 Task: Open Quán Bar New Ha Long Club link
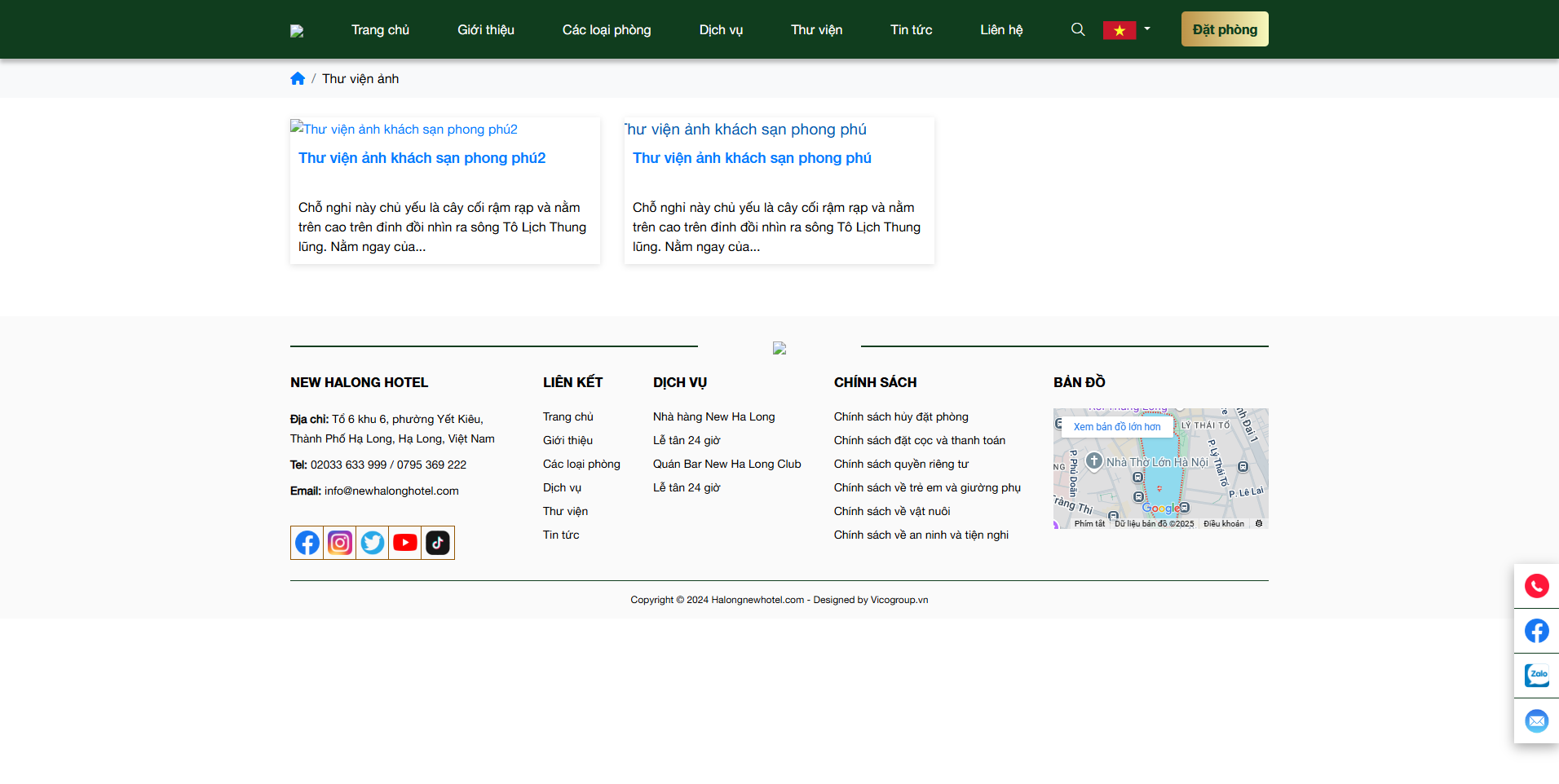727,464
